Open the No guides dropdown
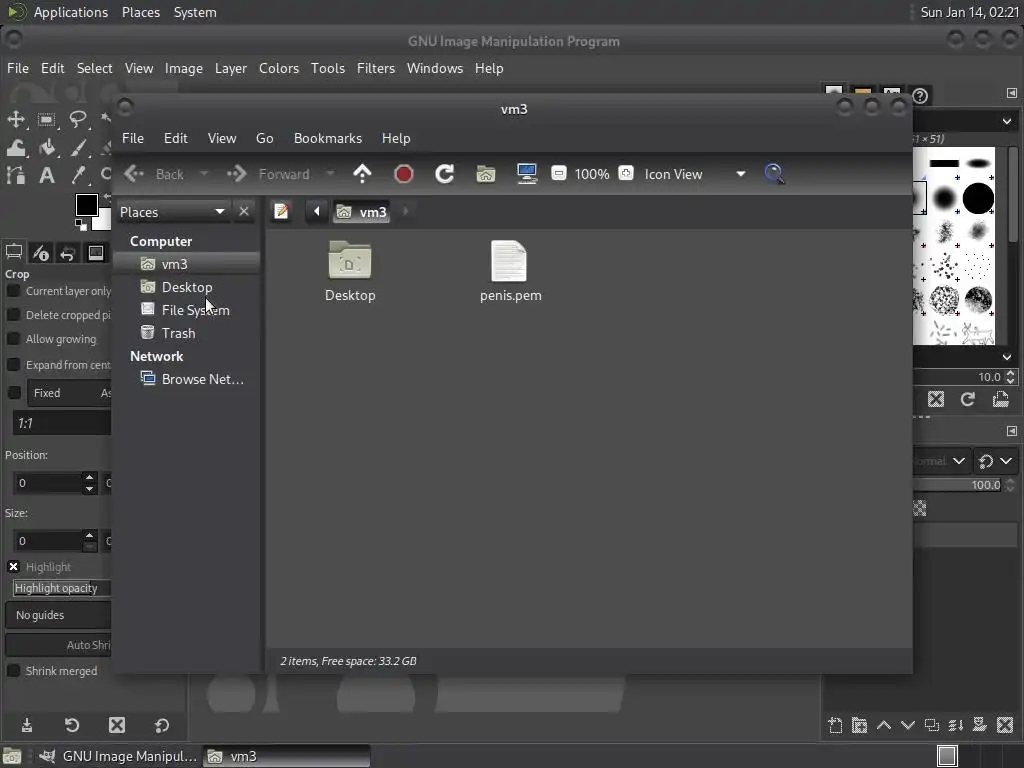Viewport: 1024px width, 768px height. coord(59,615)
